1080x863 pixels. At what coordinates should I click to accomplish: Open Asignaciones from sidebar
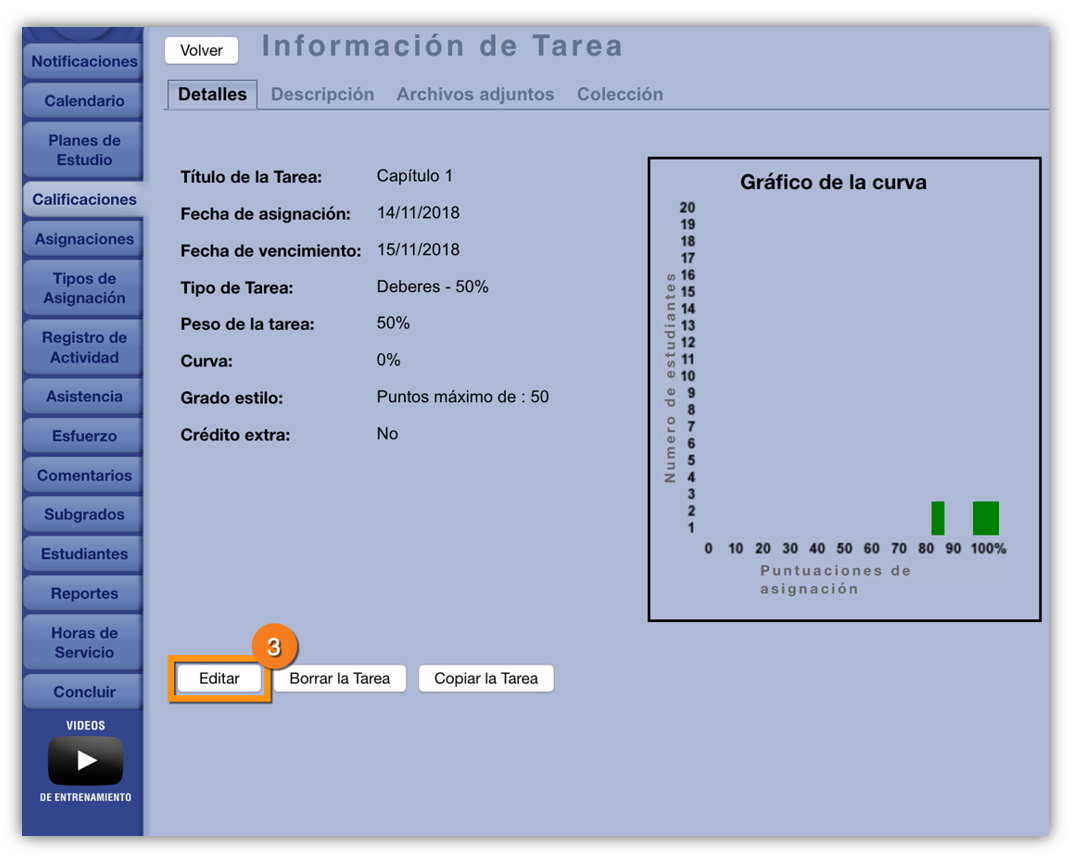(x=84, y=239)
